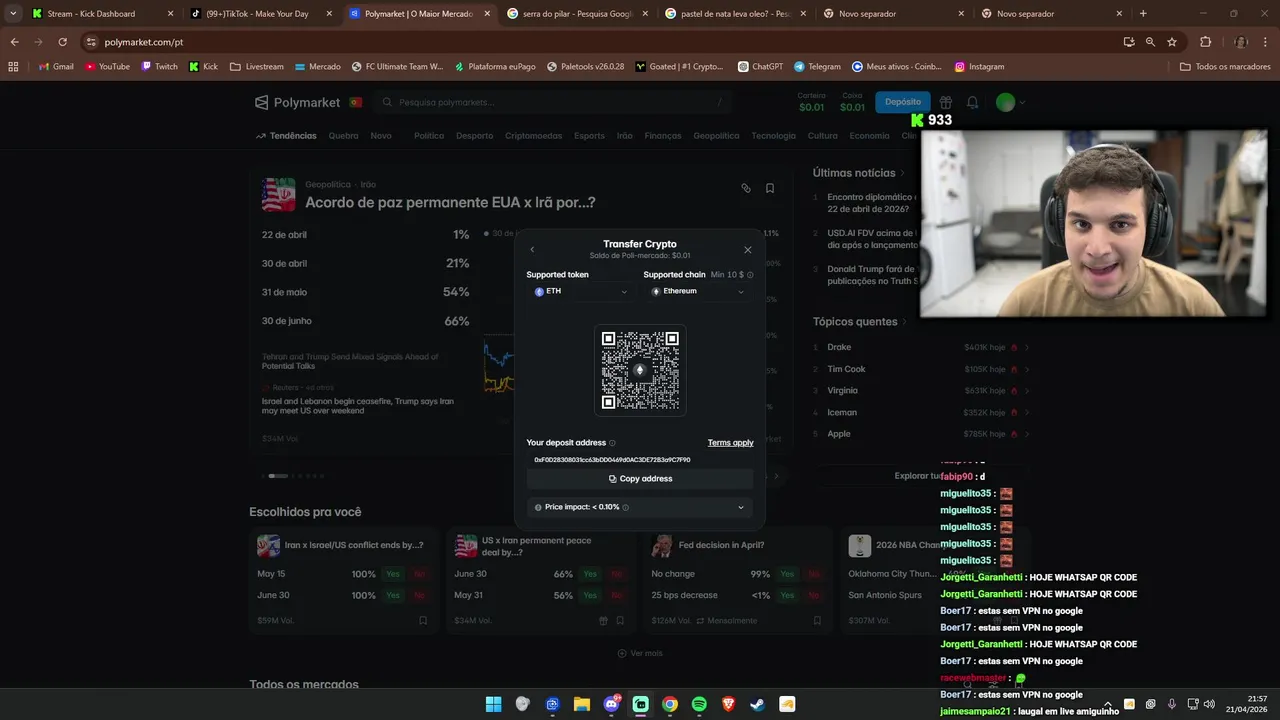Image resolution: width=1280 pixels, height=720 pixels.
Task: Switch to the serra do pilar Google tab
Action: click(x=577, y=14)
